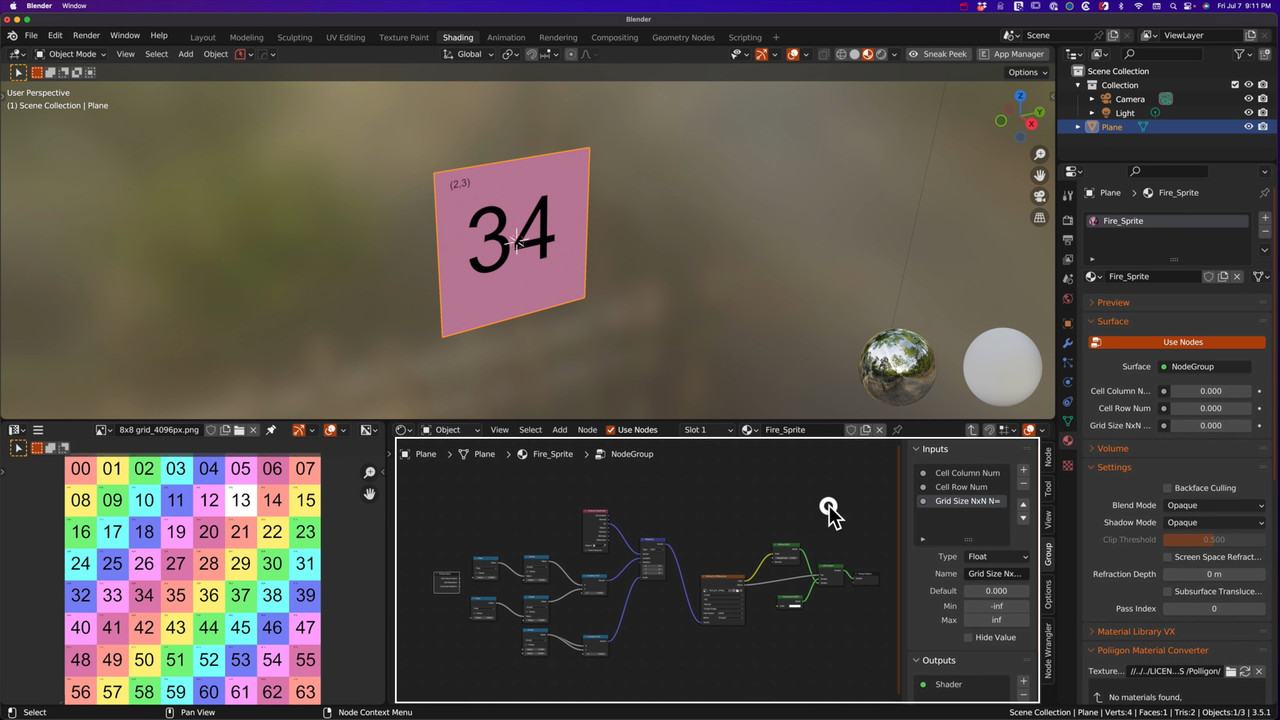This screenshot has width=1280, height=720.
Task: Click Sneak Peek button
Action: (938, 54)
